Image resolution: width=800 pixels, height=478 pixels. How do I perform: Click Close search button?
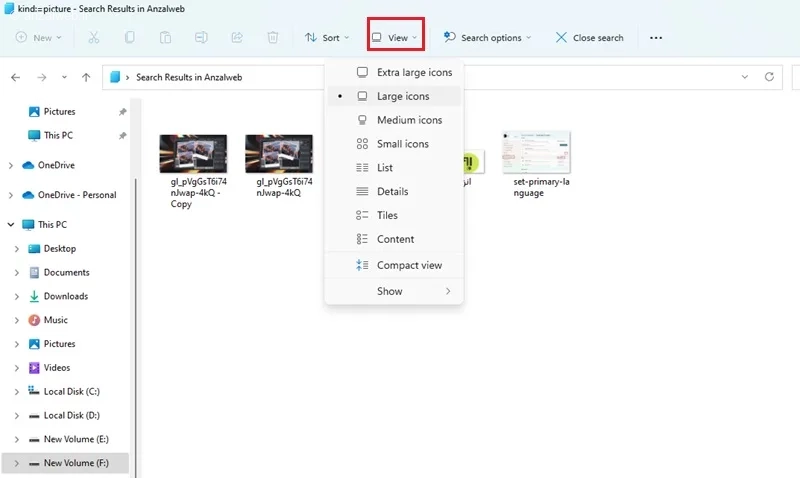(x=590, y=38)
